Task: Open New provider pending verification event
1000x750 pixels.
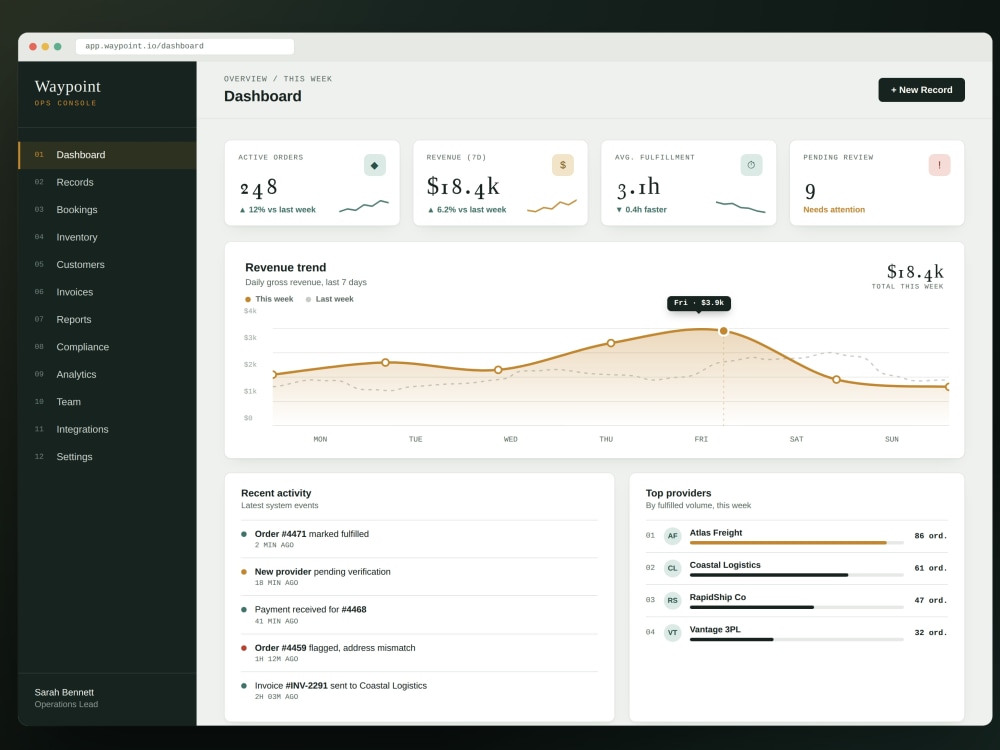Action: coord(419,577)
